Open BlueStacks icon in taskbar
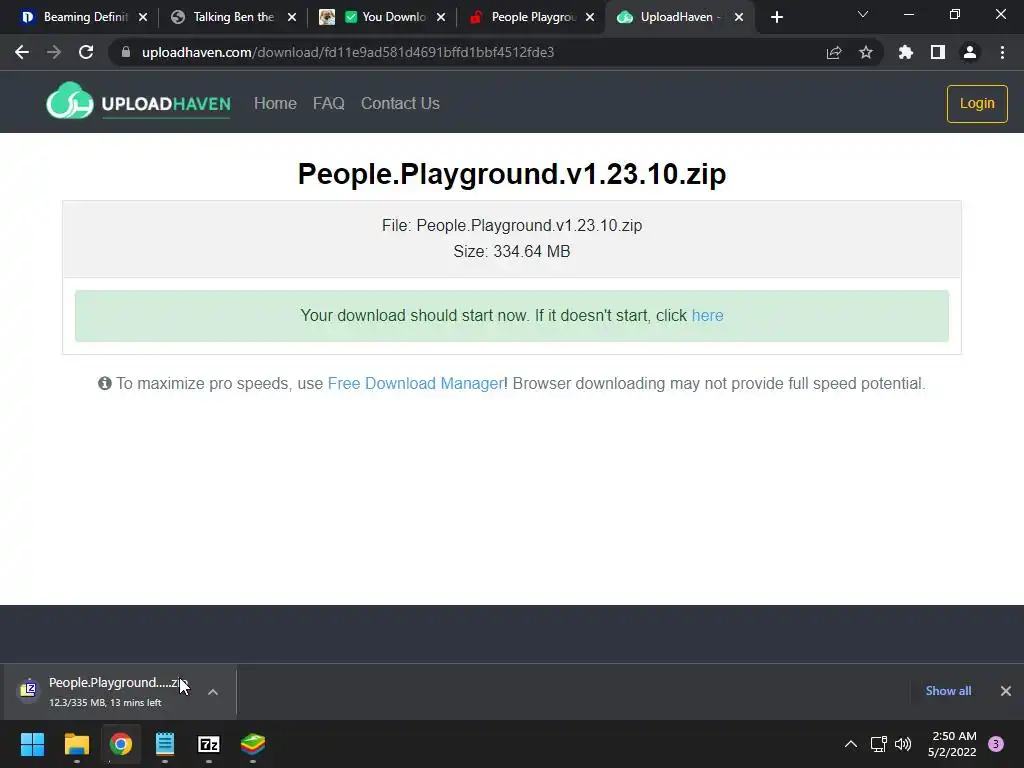Screen dimensions: 1024x768 pos(253,744)
